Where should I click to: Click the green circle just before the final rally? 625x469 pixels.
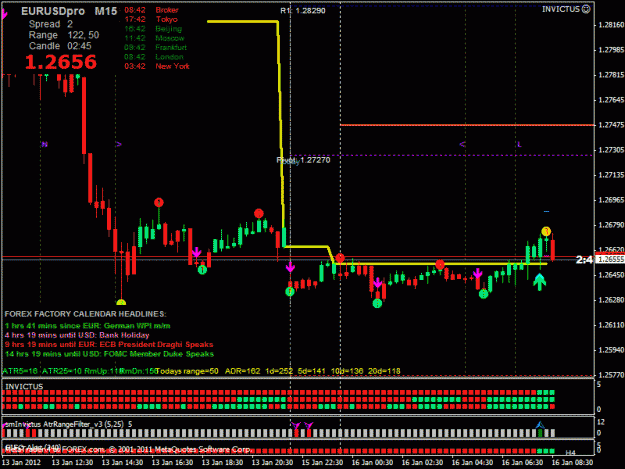tap(483, 294)
